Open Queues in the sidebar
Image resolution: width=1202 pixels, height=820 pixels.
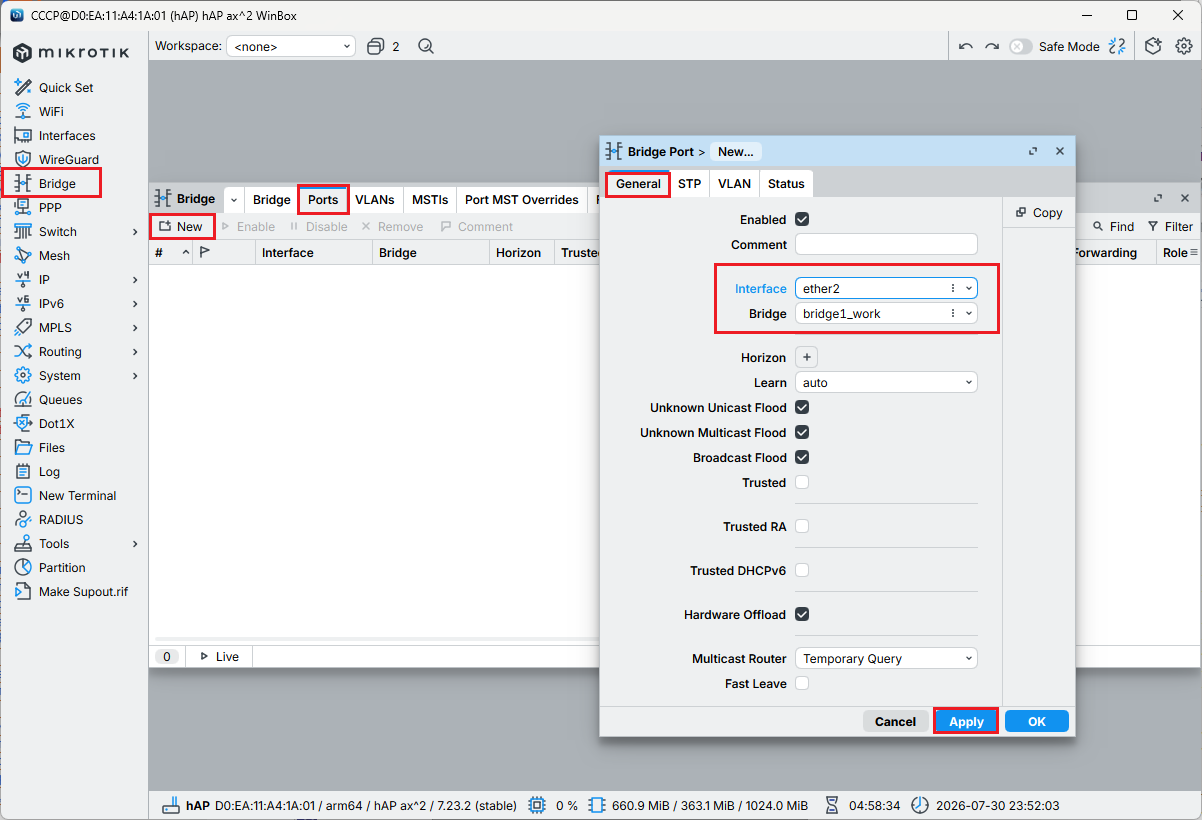click(60, 399)
